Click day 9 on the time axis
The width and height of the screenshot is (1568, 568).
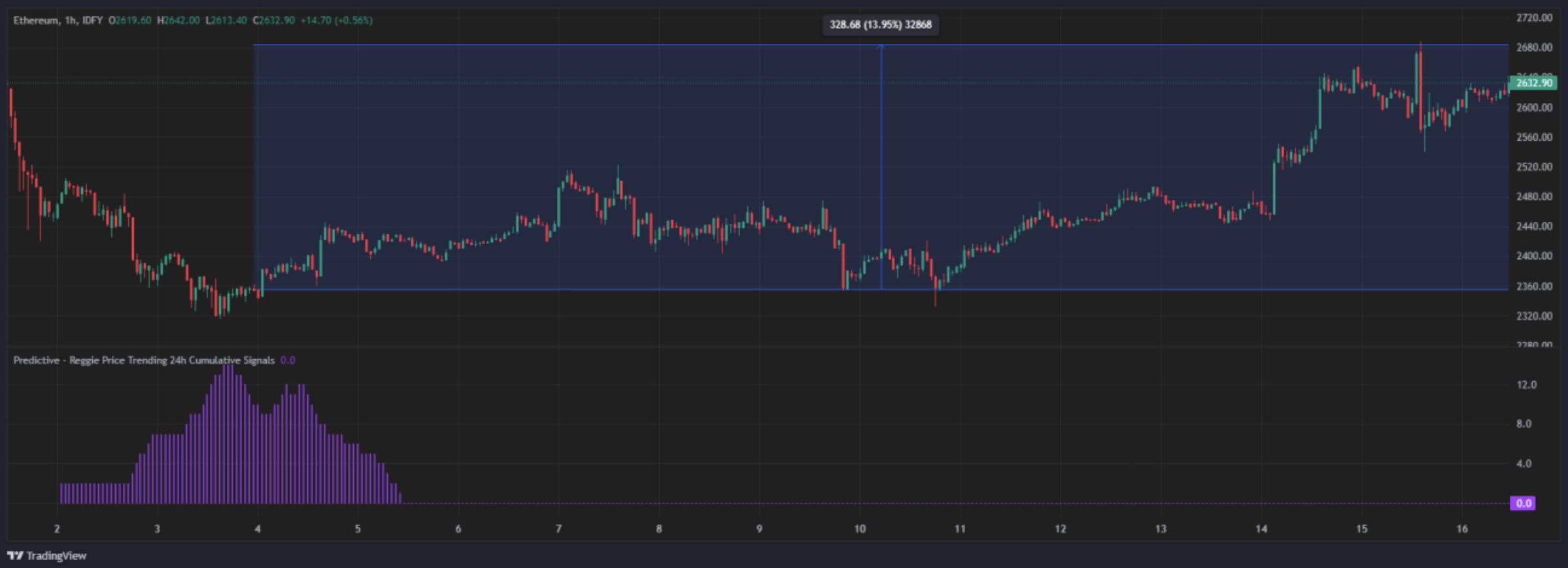point(759,529)
